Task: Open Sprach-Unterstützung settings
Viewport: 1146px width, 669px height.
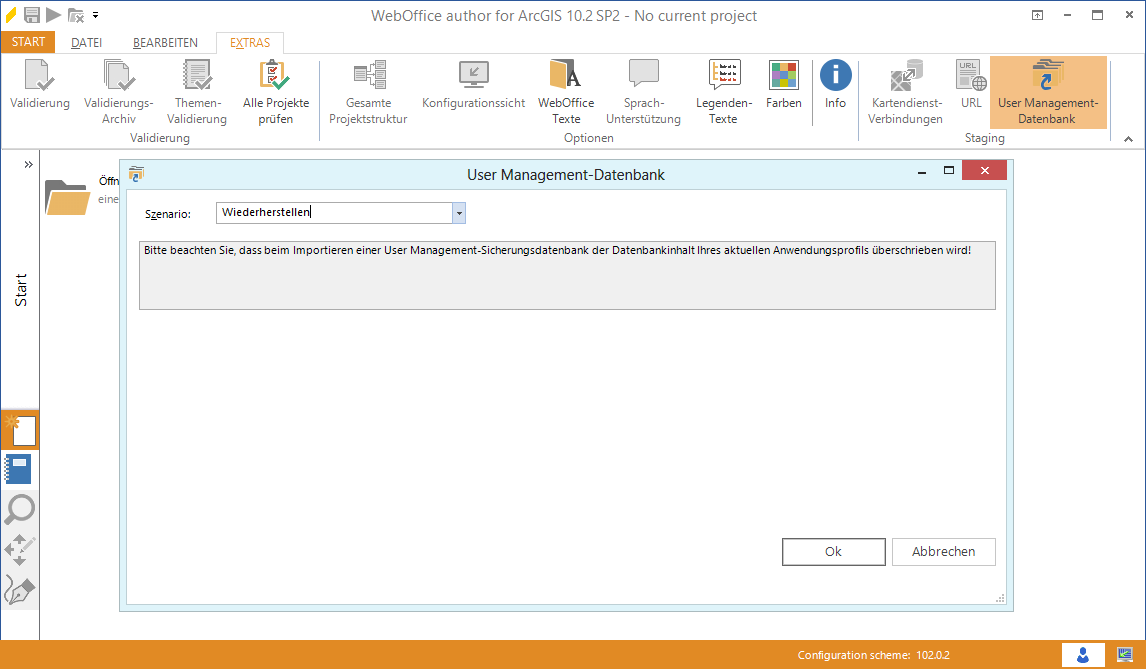Action: point(643,88)
